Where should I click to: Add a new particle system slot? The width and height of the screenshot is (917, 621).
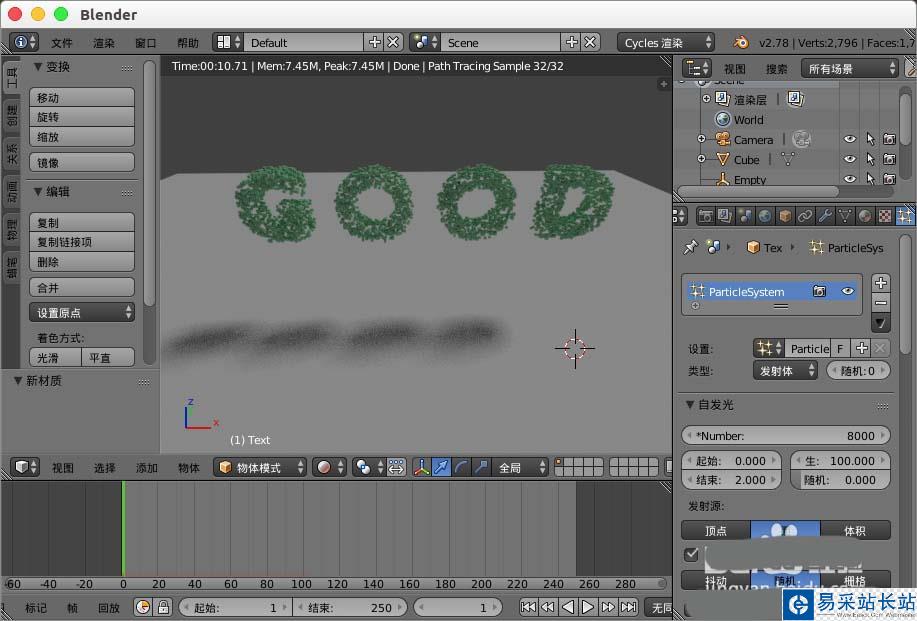[881, 283]
